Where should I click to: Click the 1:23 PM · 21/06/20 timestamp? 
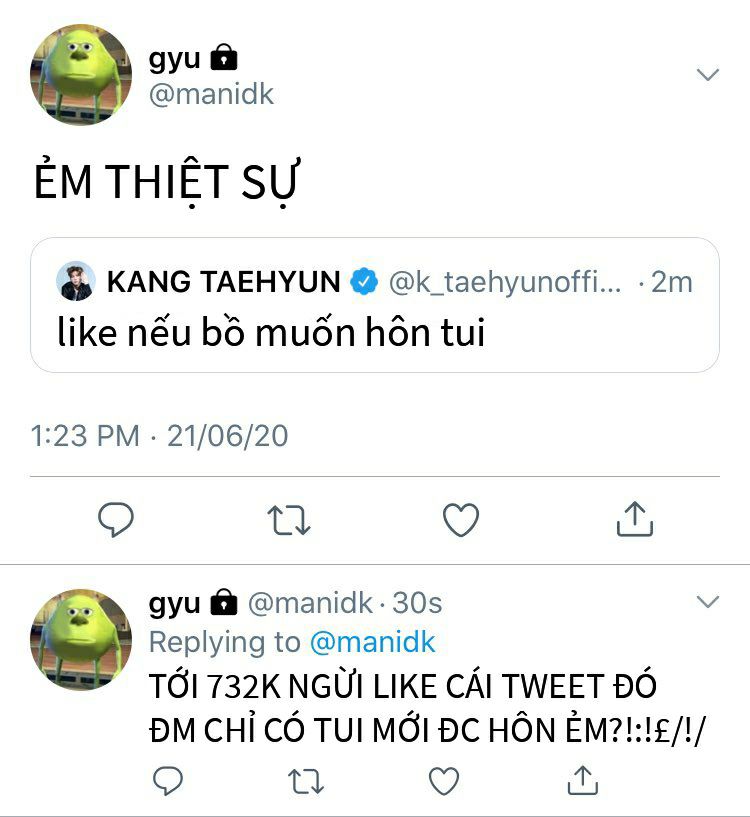click(159, 436)
